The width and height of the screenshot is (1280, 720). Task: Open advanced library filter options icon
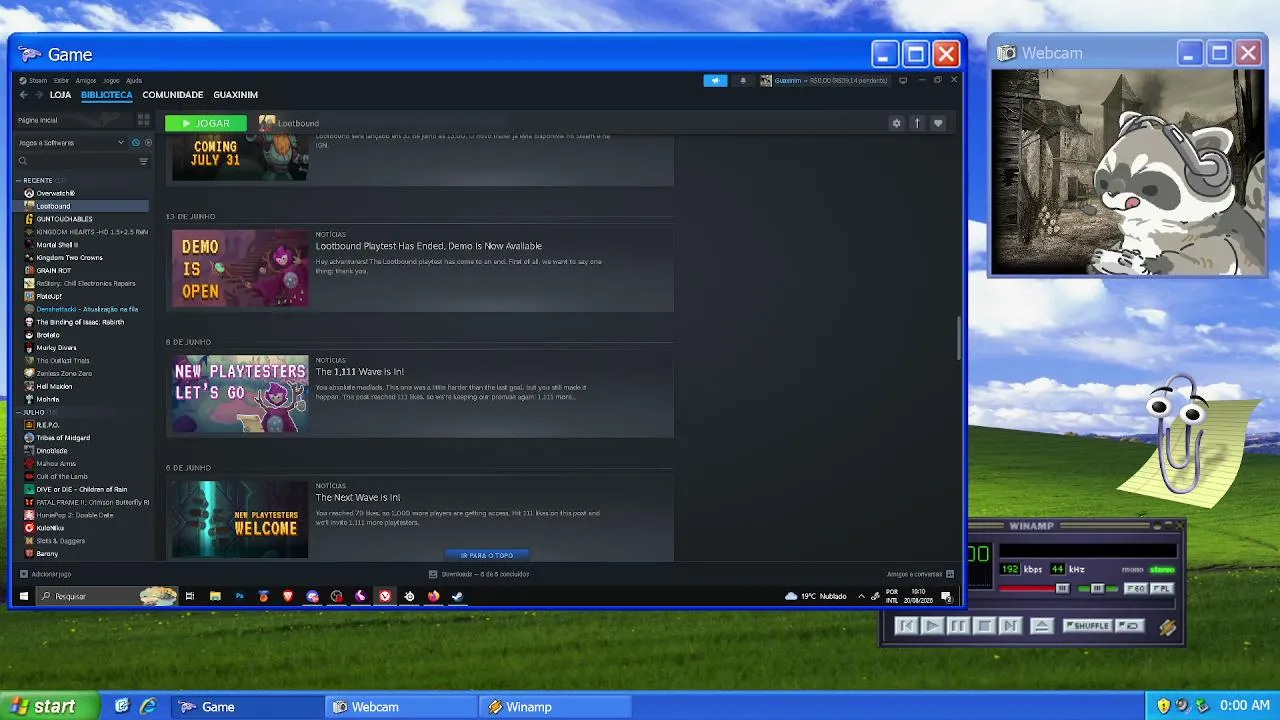point(143,161)
